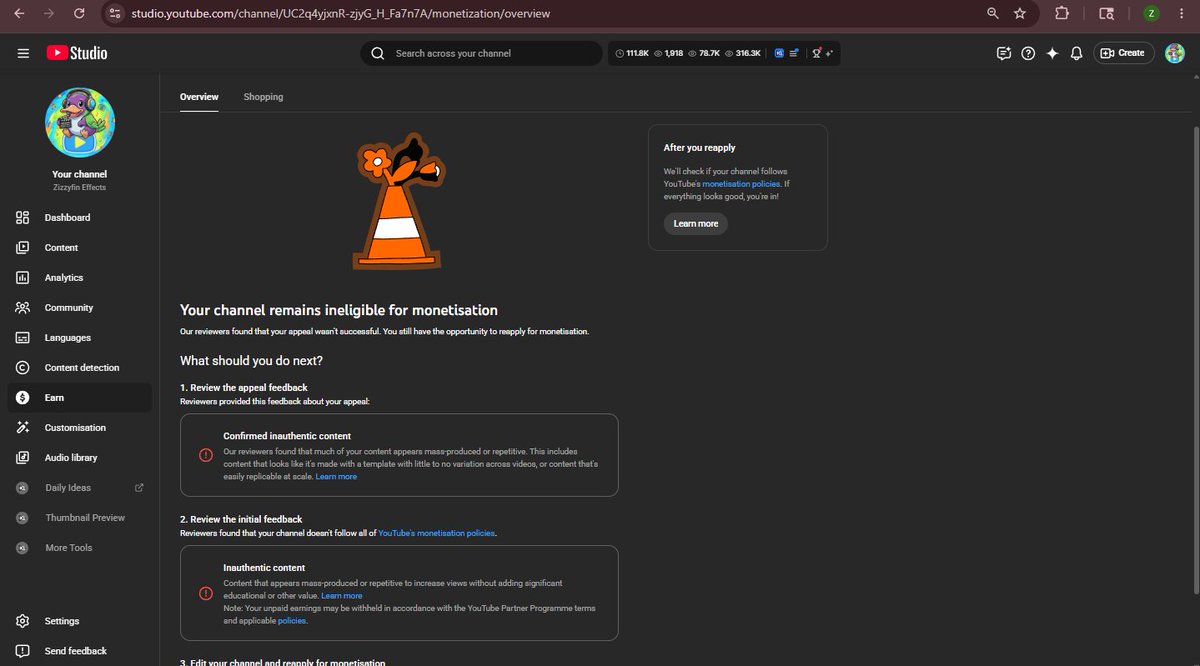Click the warning icon beside Confirmed inauthentic content
The image size is (1200, 666).
coord(206,455)
